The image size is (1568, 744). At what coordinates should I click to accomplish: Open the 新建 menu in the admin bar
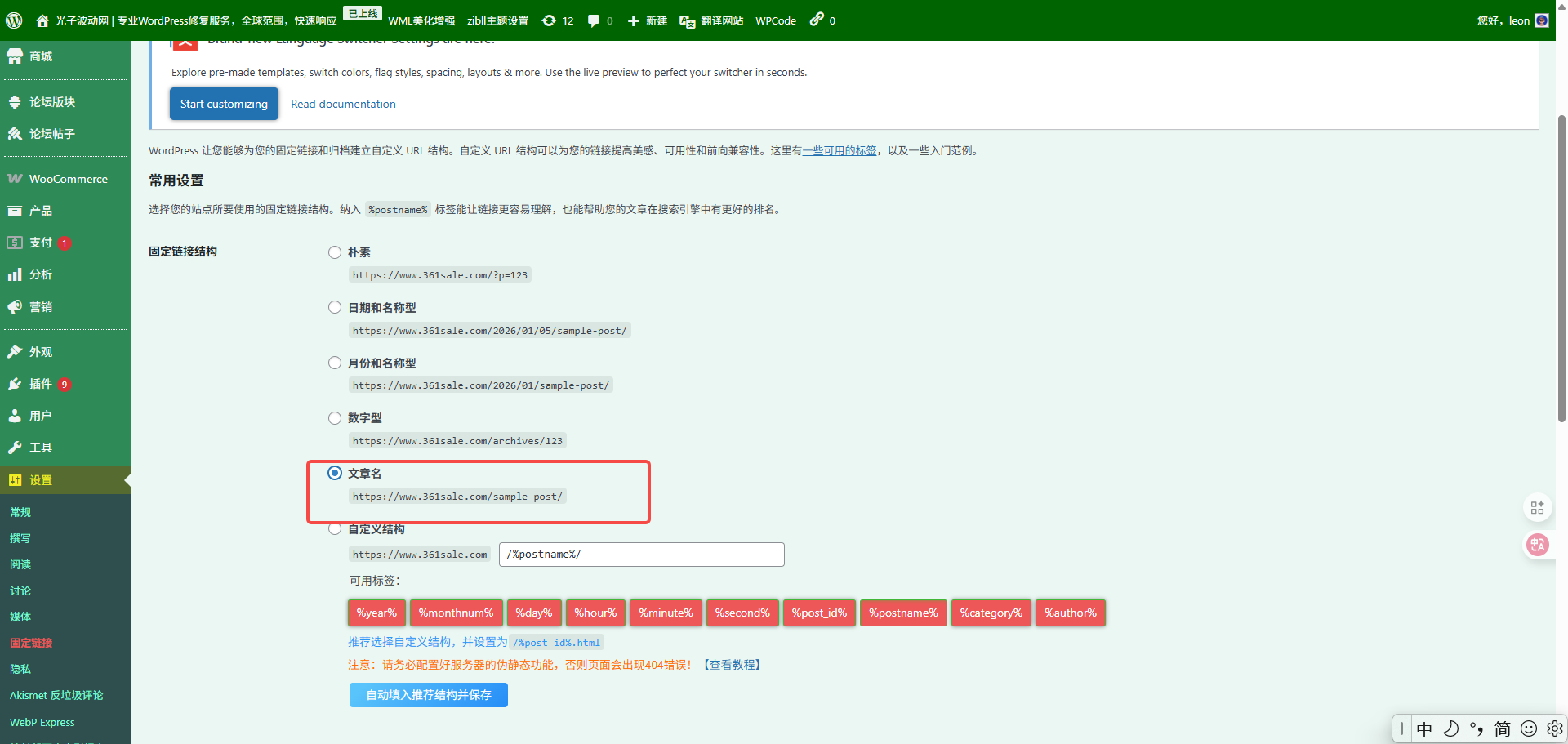point(648,20)
